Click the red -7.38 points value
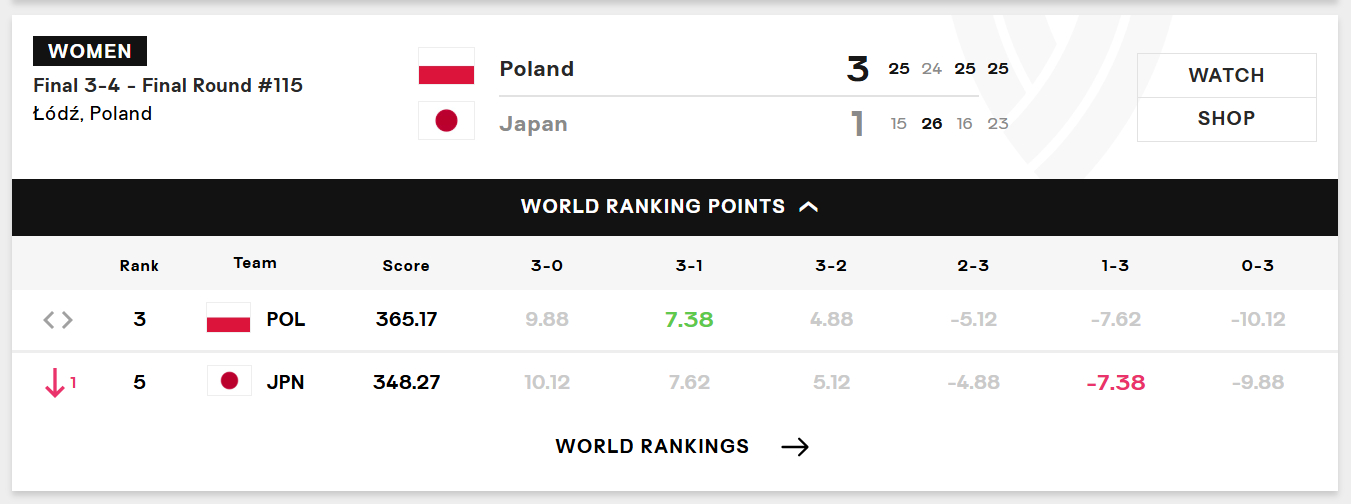 coord(1115,382)
